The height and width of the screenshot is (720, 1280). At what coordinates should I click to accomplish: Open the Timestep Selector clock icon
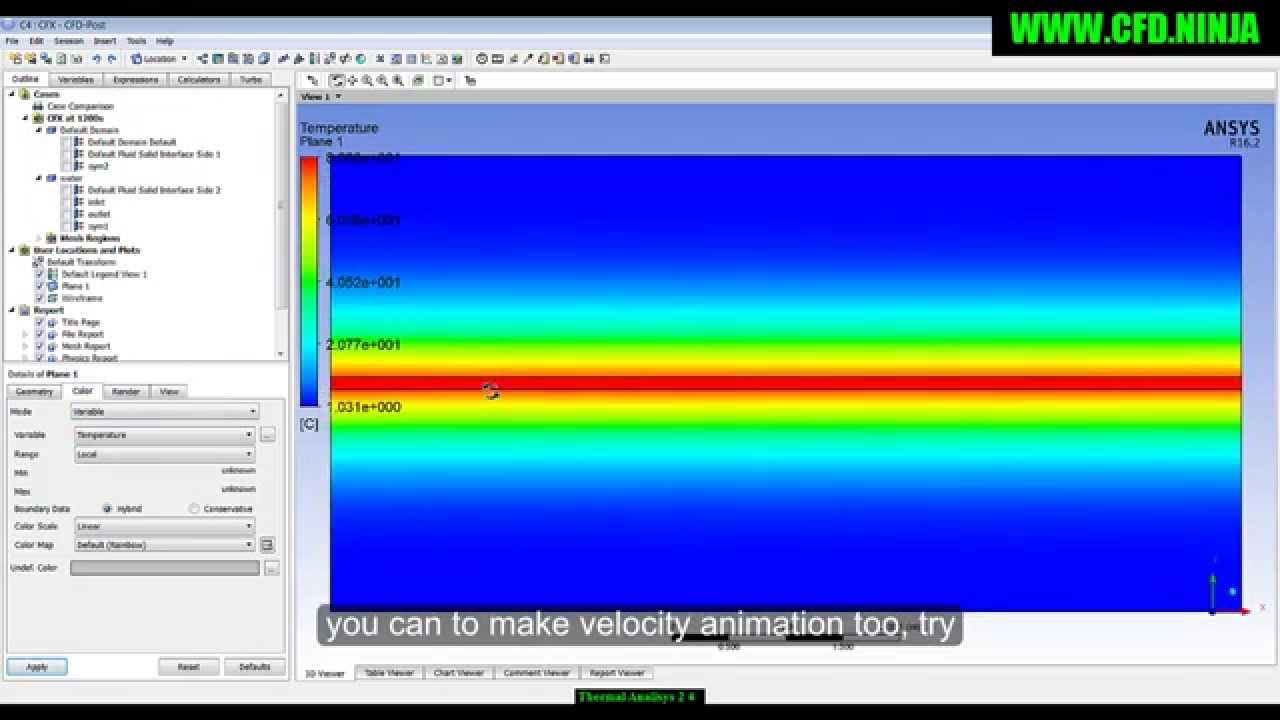pos(481,59)
